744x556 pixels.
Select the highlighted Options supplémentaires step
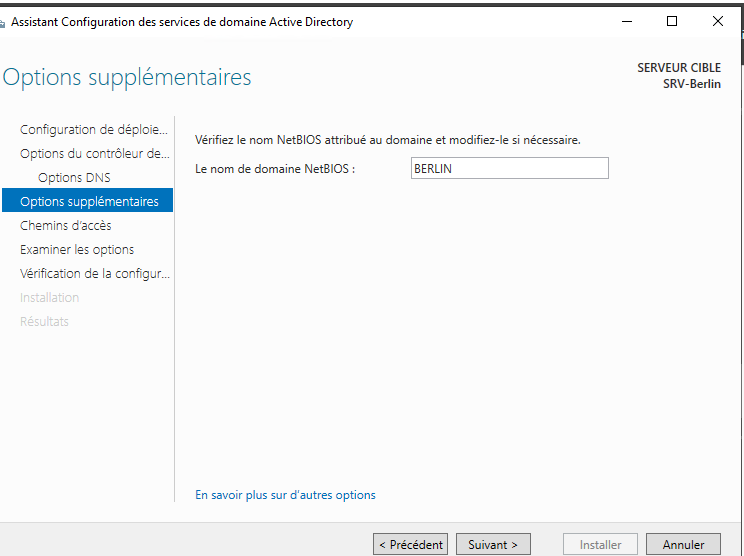pyautogui.click(x=88, y=202)
